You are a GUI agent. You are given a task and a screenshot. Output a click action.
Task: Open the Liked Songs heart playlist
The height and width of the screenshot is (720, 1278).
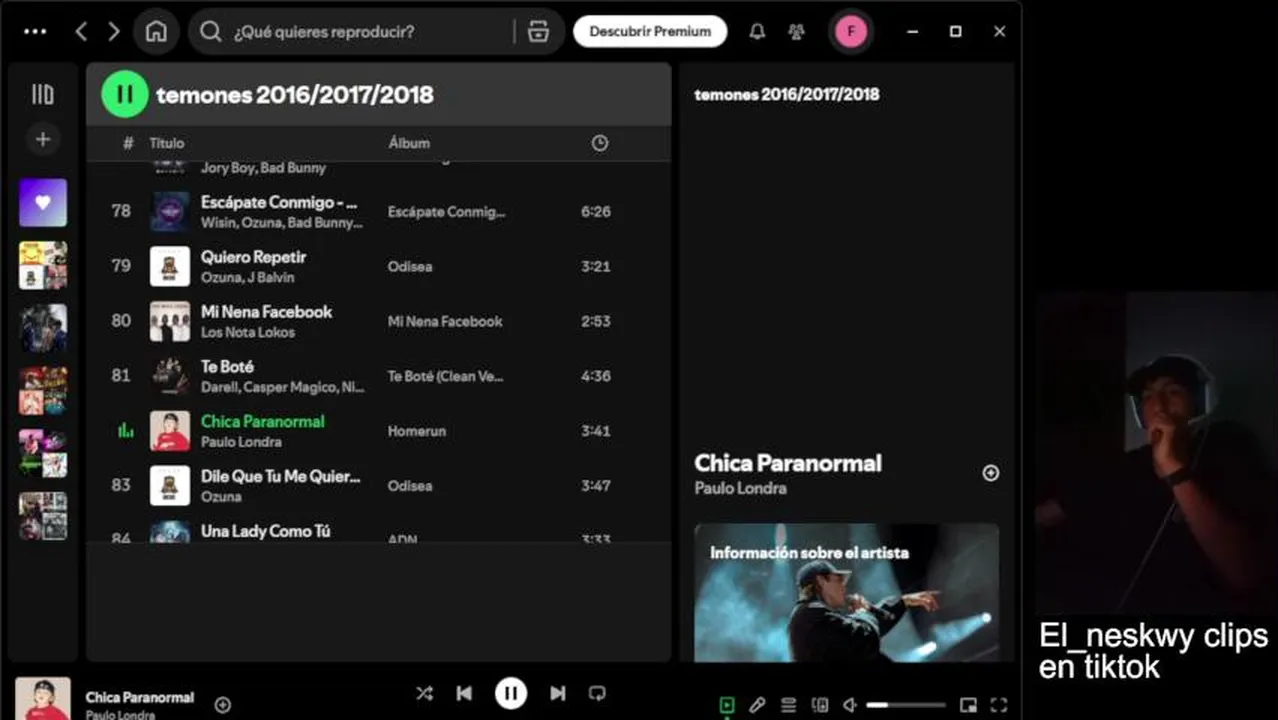[x=43, y=203]
